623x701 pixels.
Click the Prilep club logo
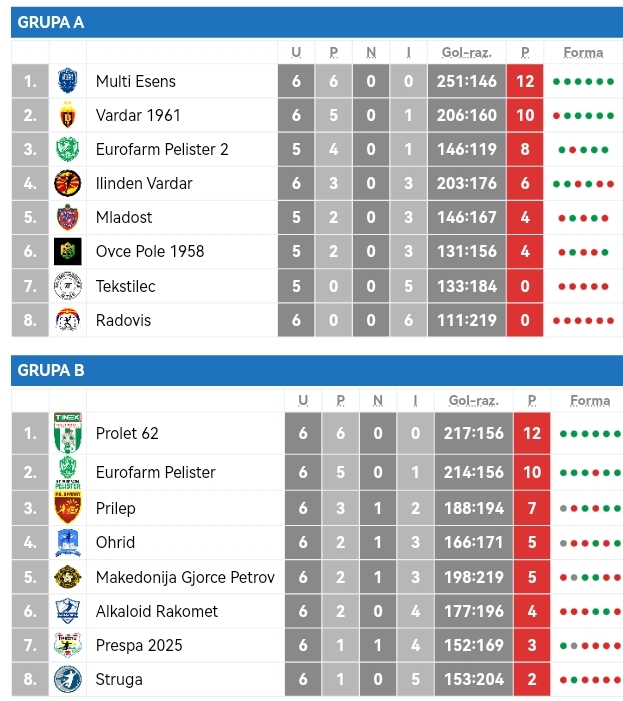(x=67, y=508)
